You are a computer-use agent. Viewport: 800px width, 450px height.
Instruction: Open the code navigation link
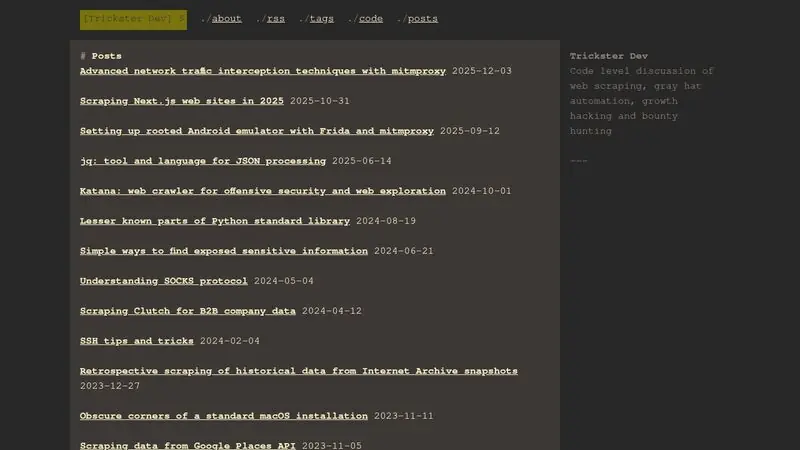(x=371, y=19)
